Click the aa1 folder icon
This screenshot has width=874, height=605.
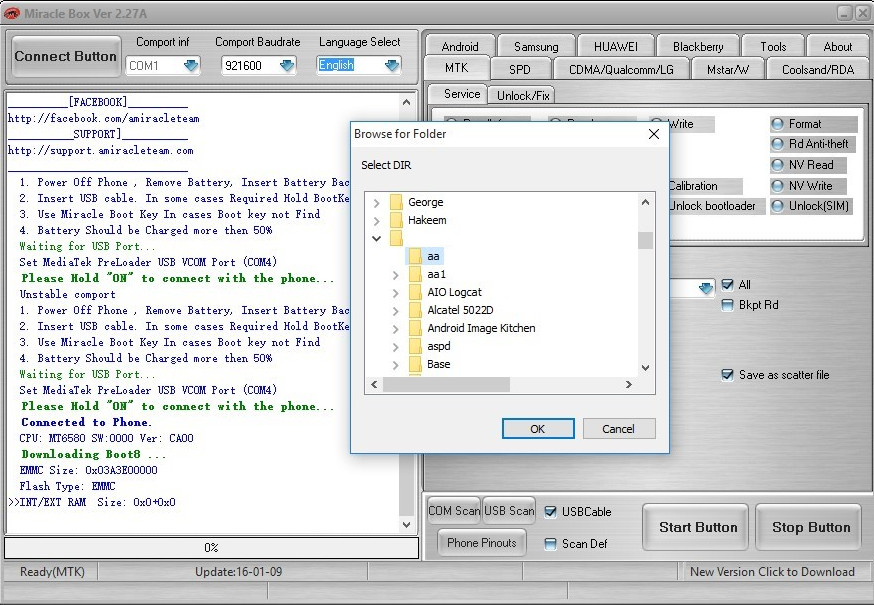(x=415, y=274)
